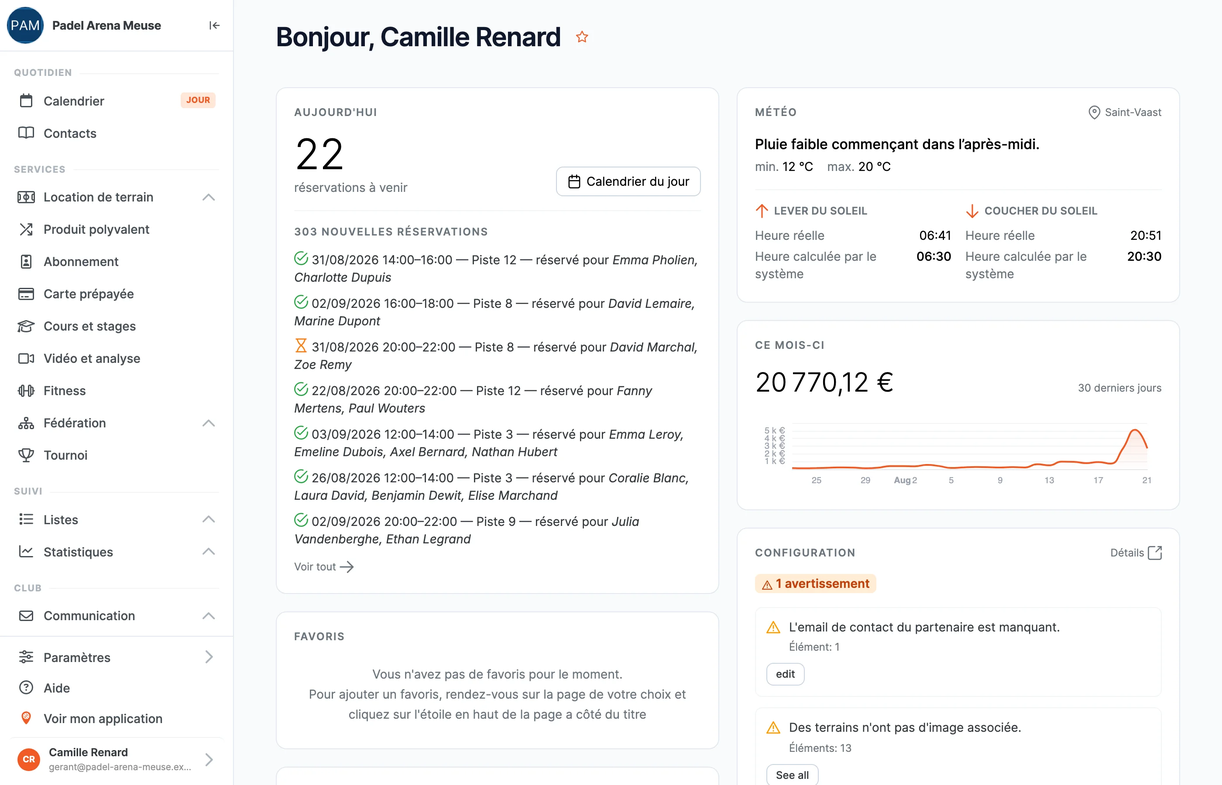Expand the Location de terrain submenu chevron
The image size is (1222, 785).
coord(209,197)
